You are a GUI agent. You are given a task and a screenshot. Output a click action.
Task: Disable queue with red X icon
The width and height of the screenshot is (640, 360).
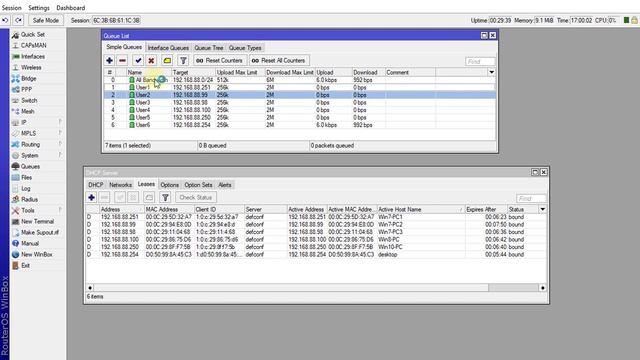[151, 60]
